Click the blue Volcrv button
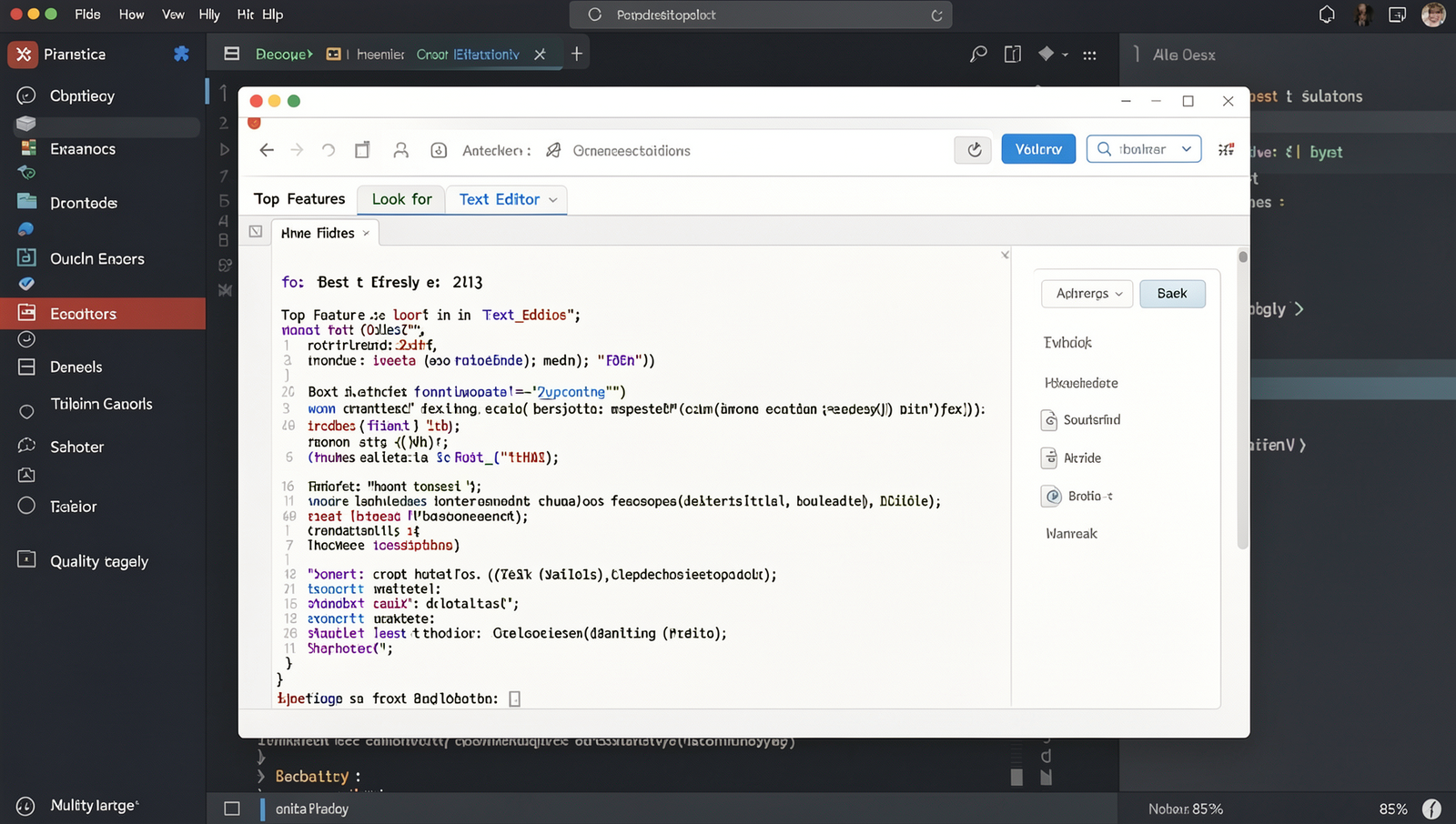Viewport: 1456px width, 824px height. [1038, 149]
